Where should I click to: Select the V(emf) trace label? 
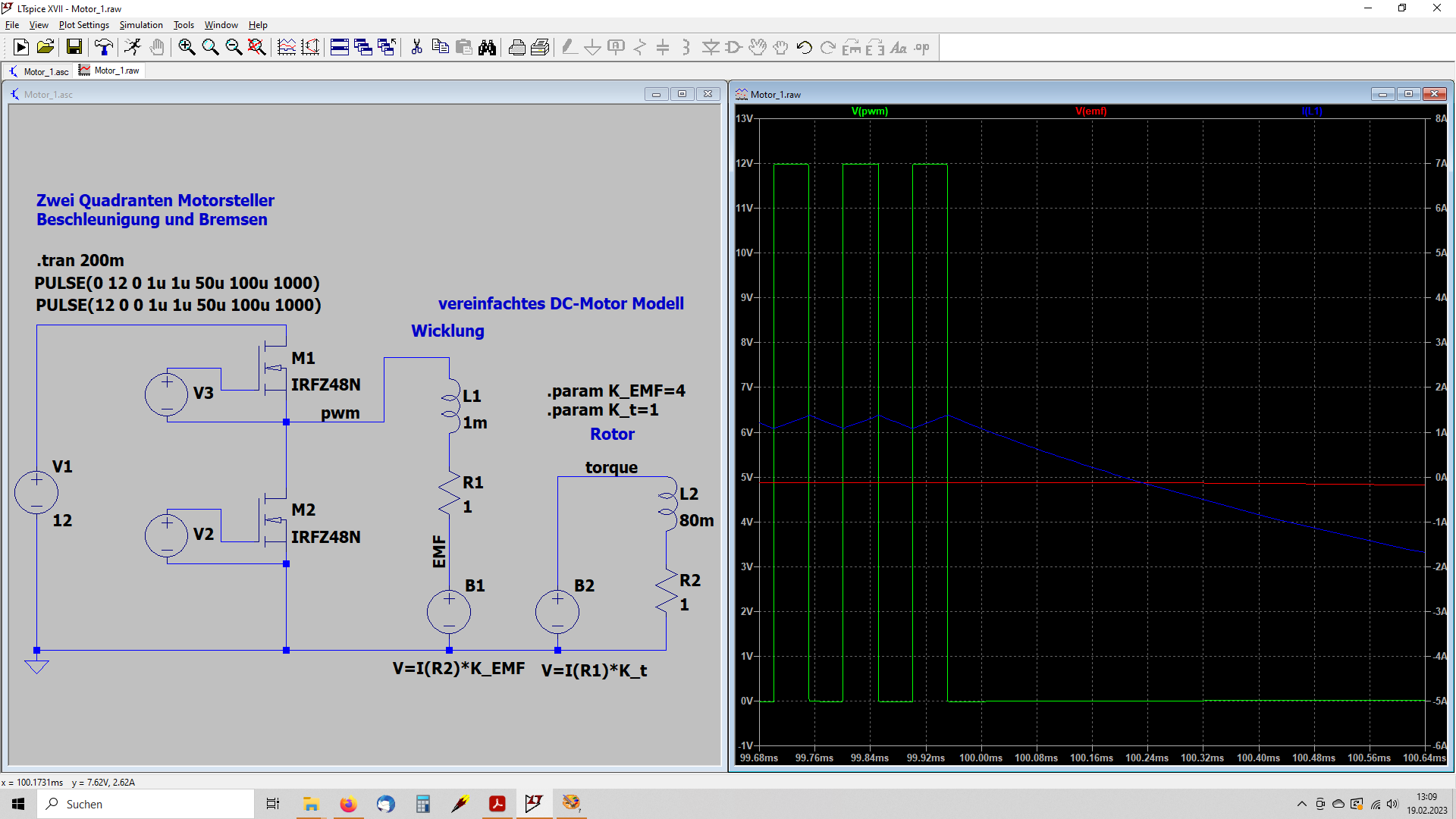(x=1091, y=111)
